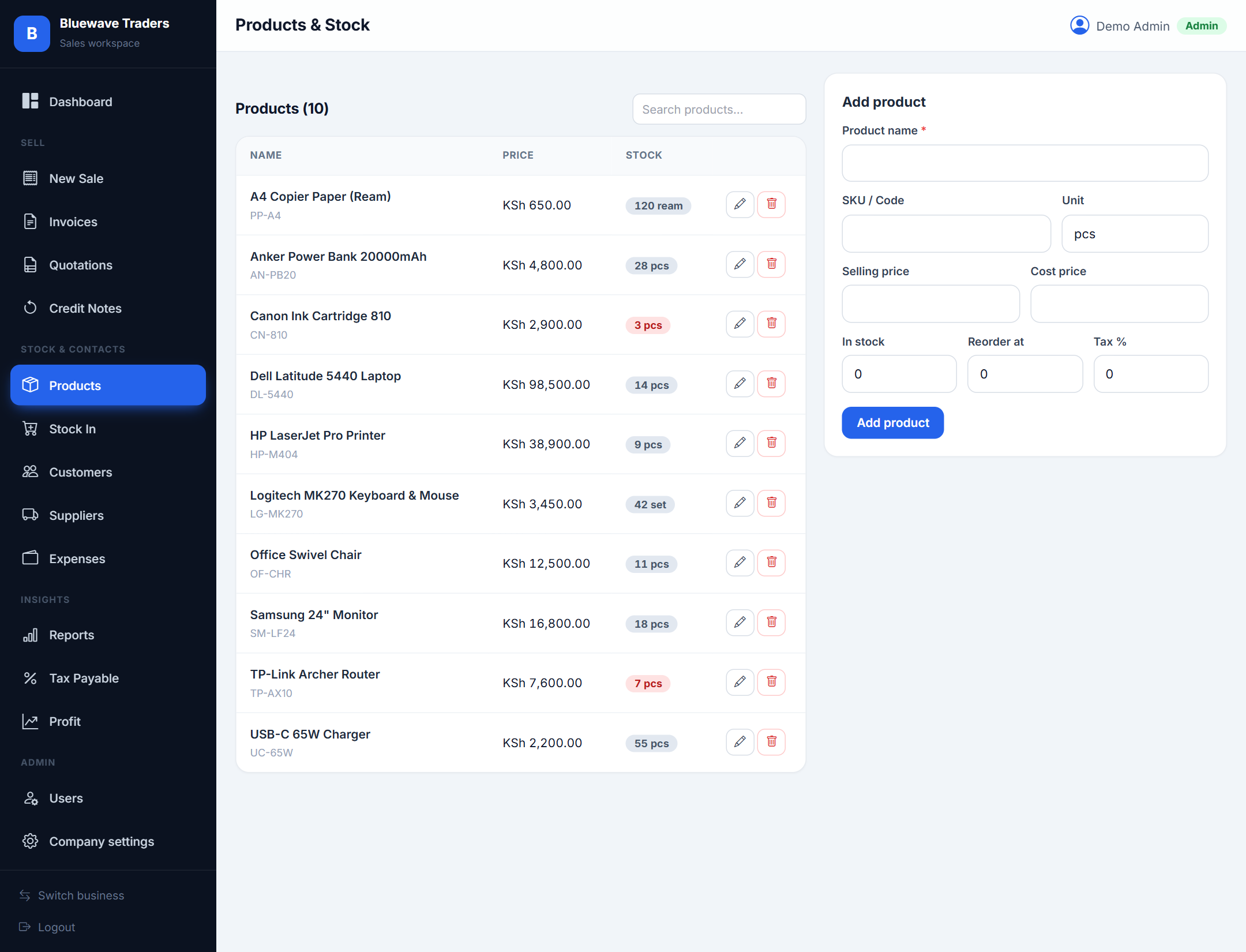Click the Unit field showing pcs
This screenshot has width=1246, height=952.
1135,234
